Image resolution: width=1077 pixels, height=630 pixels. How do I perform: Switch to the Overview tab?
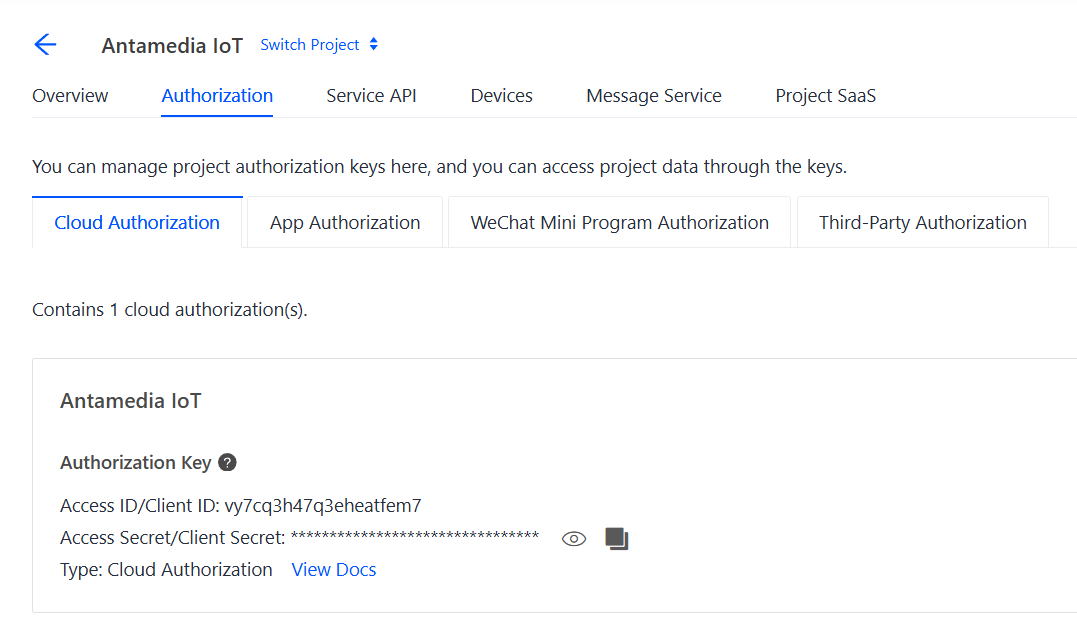(70, 96)
